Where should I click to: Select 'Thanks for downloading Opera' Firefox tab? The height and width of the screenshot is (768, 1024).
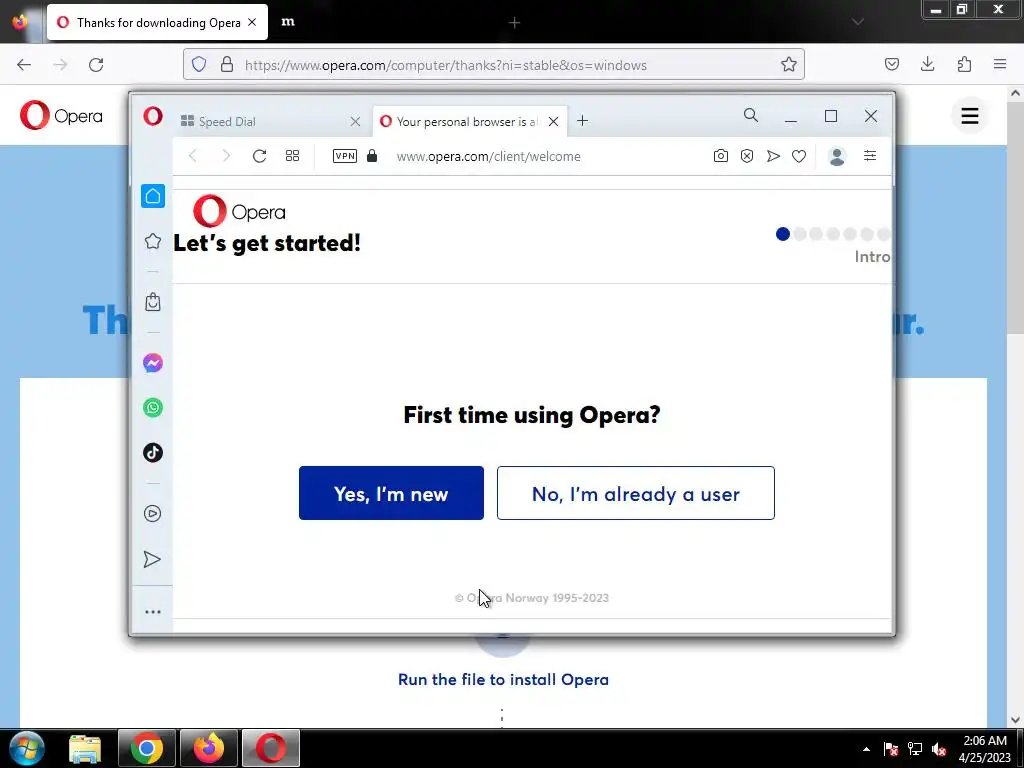click(x=157, y=22)
